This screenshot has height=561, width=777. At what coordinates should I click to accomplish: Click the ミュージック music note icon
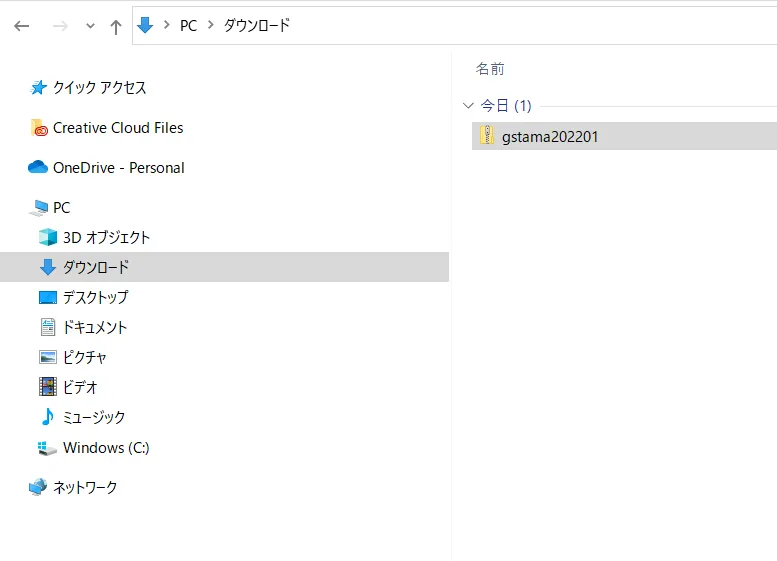[47, 417]
